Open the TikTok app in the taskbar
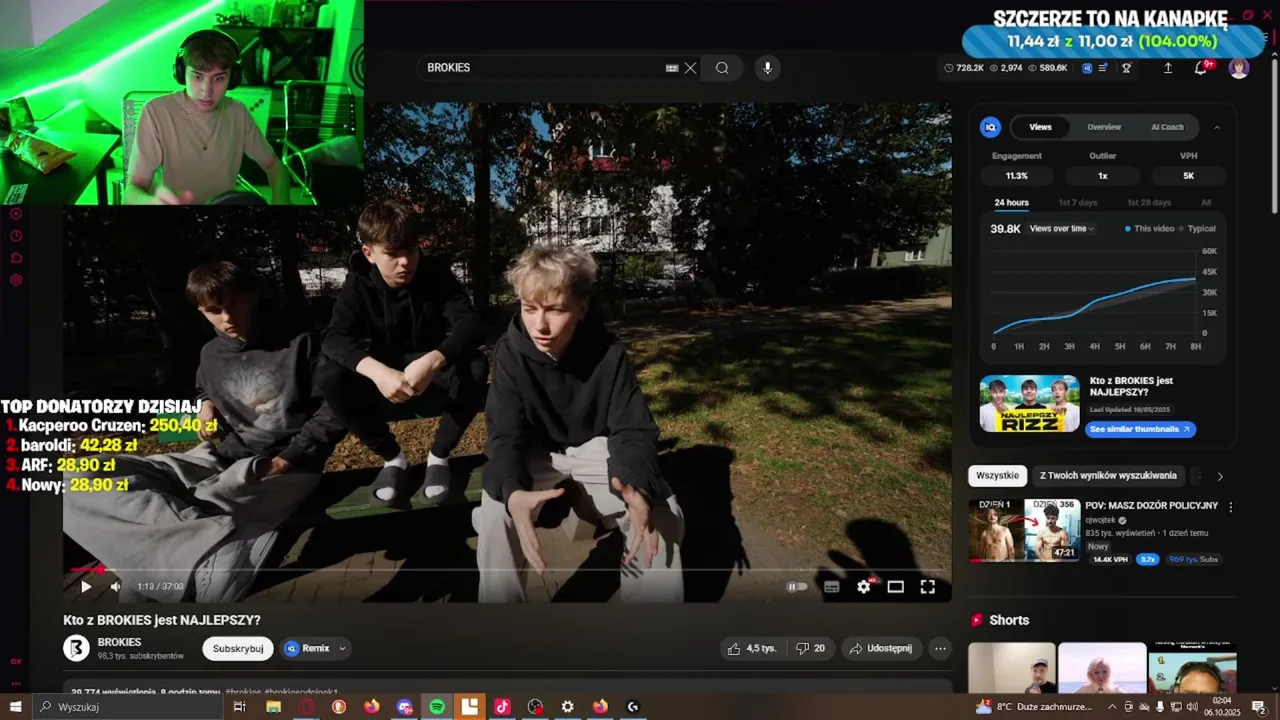1280x720 pixels. point(502,707)
